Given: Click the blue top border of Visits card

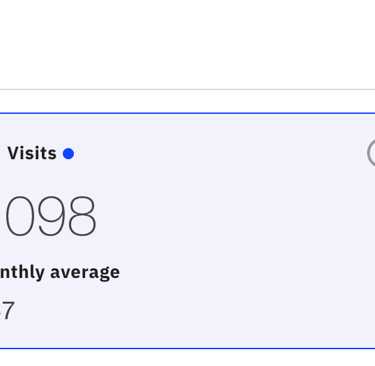Looking at the screenshot, I should [x=187, y=113].
